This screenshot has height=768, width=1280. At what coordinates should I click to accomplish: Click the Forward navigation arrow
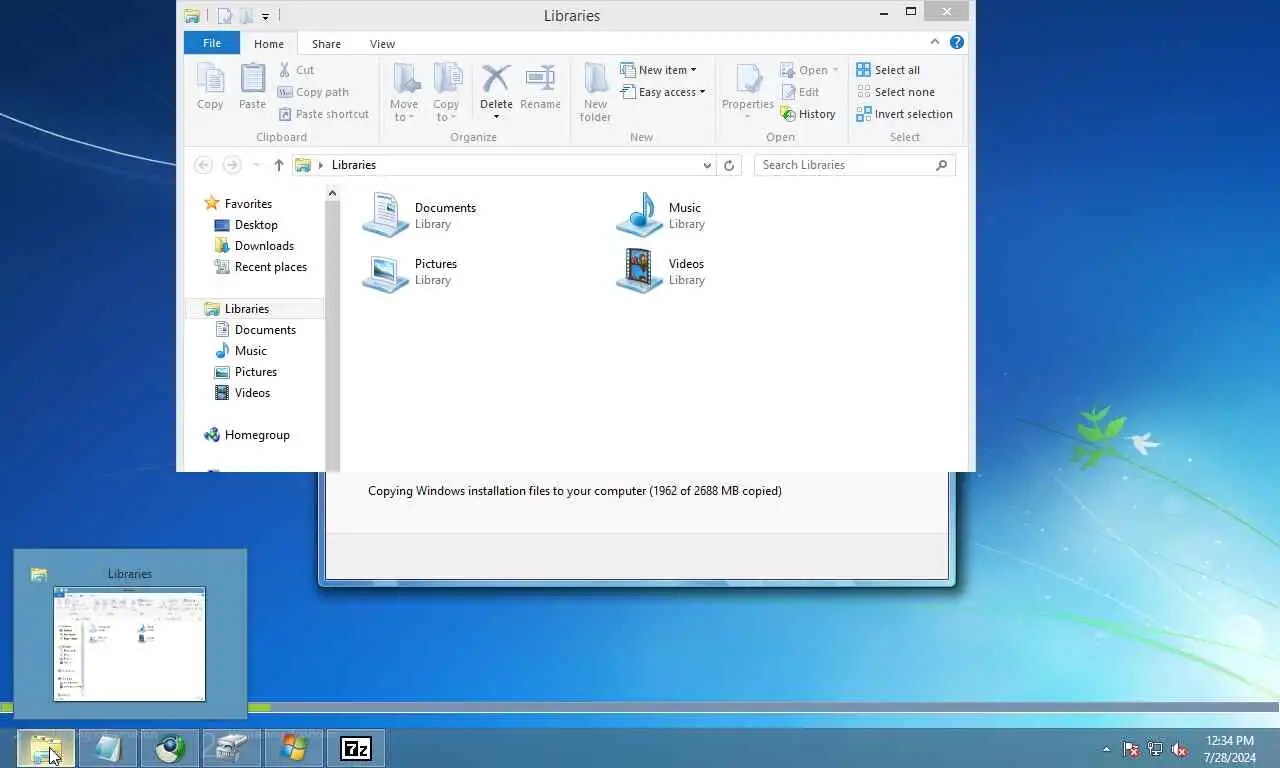(232, 165)
